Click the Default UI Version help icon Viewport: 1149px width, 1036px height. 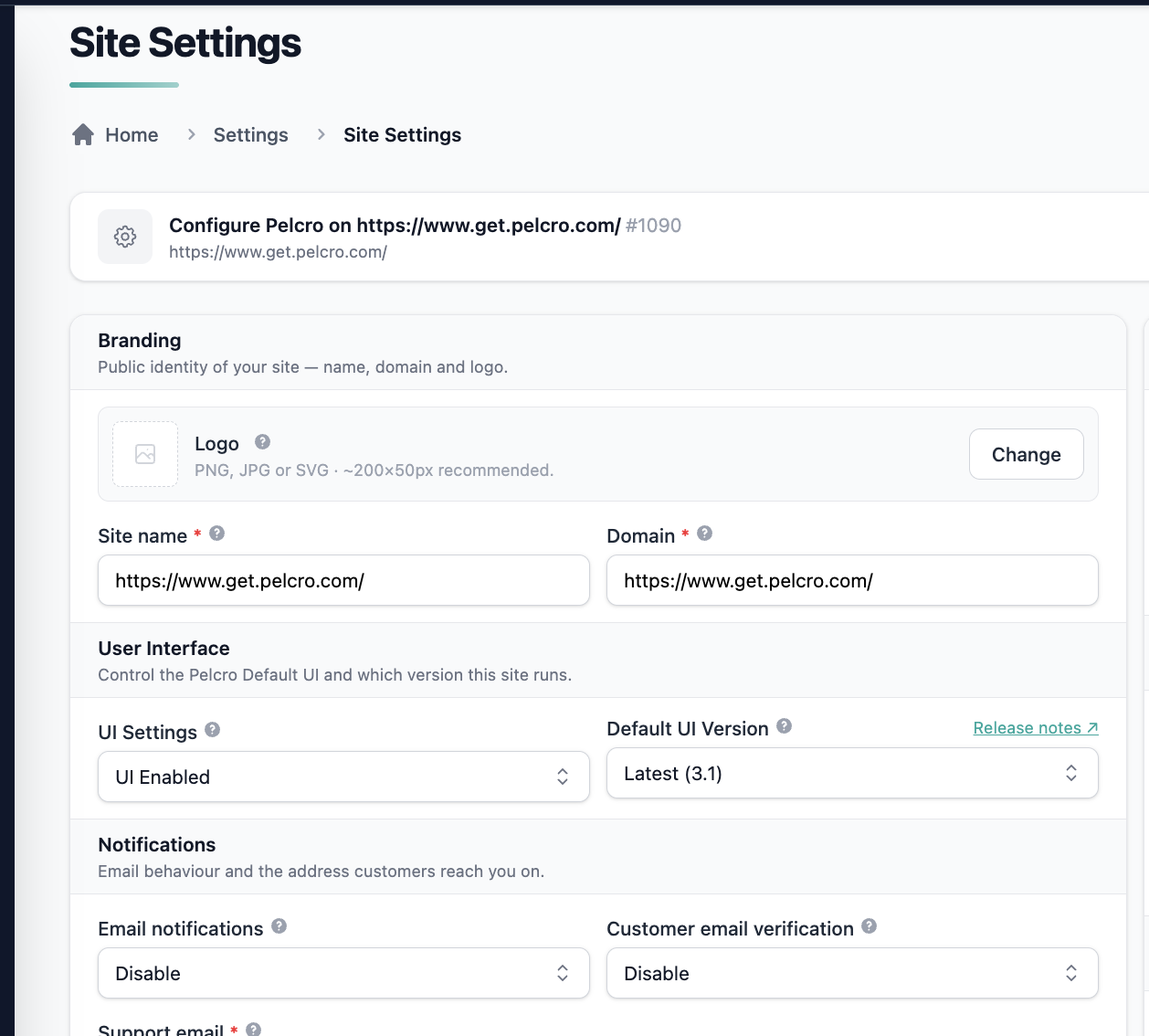(x=784, y=726)
